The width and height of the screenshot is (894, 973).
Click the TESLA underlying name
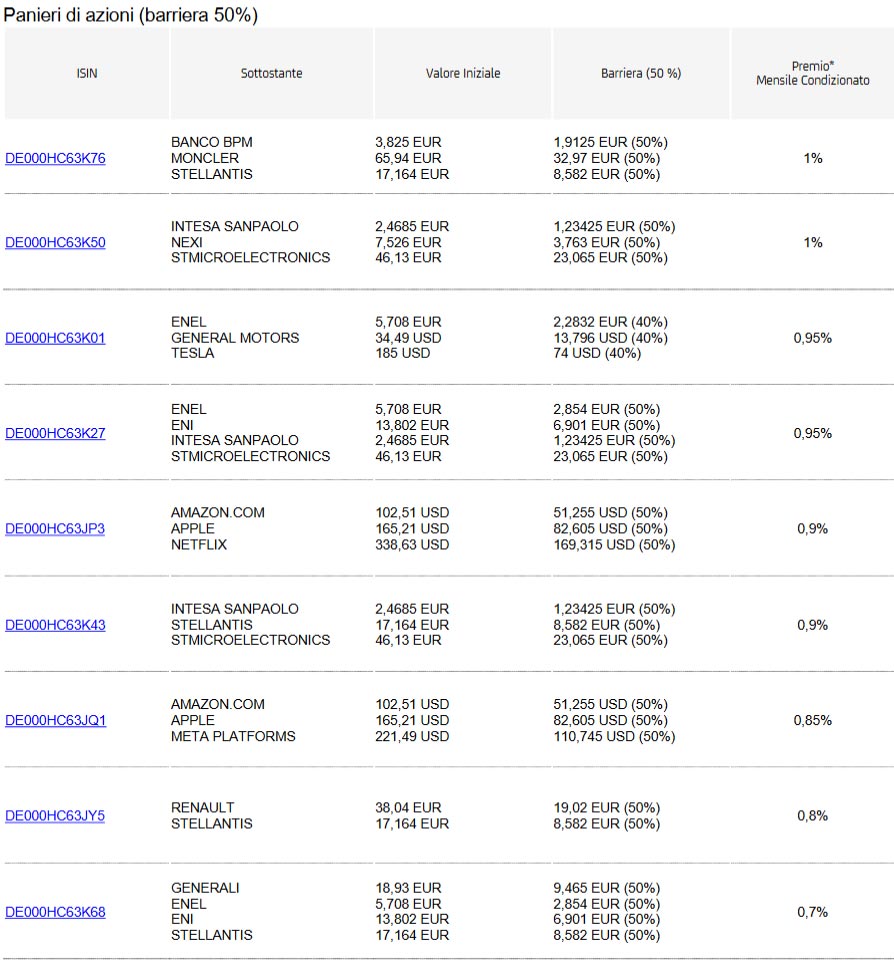point(192,353)
